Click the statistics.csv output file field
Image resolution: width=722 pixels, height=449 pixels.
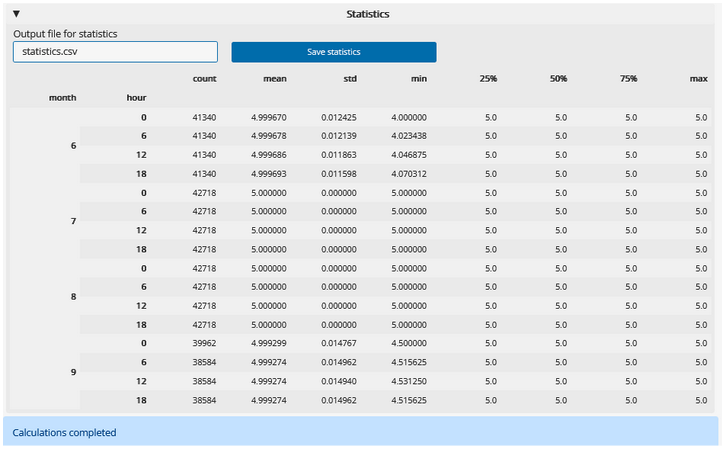click(x=115, y=52)
